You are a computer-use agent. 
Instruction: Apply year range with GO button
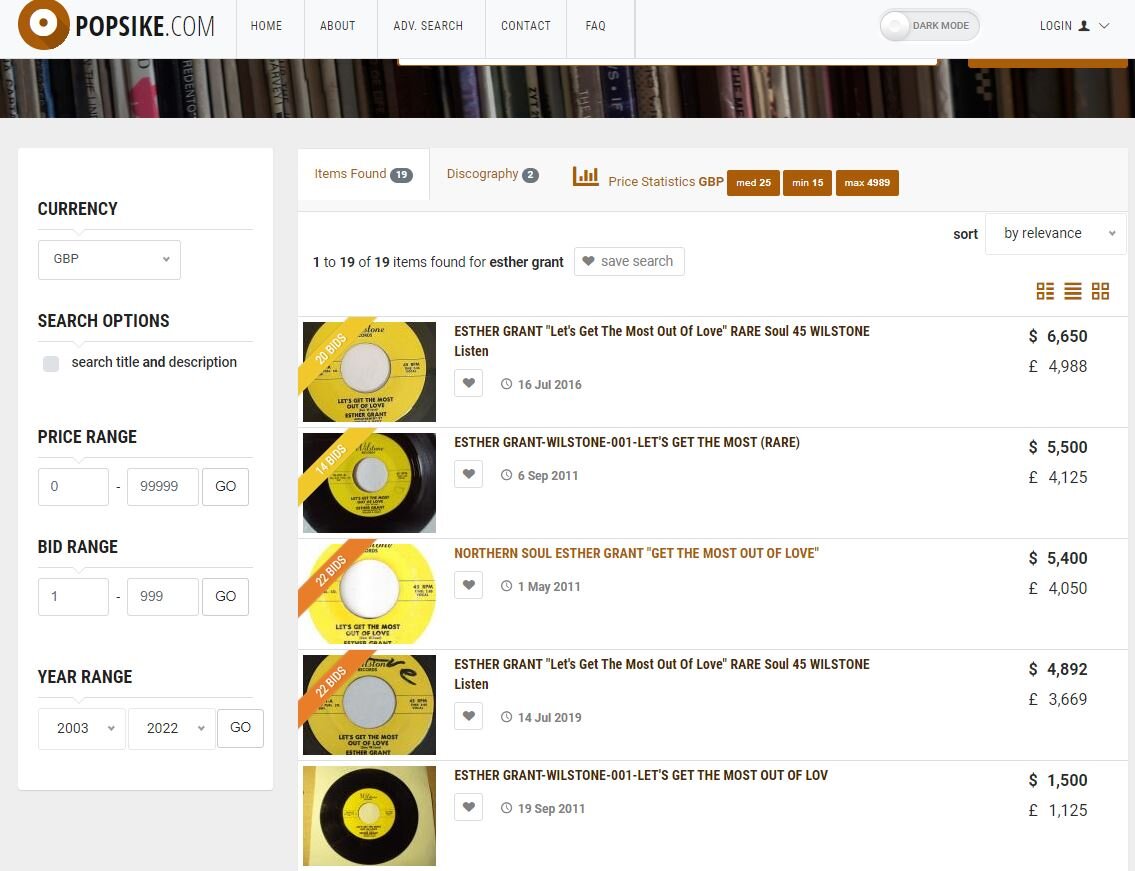[240, 728]
